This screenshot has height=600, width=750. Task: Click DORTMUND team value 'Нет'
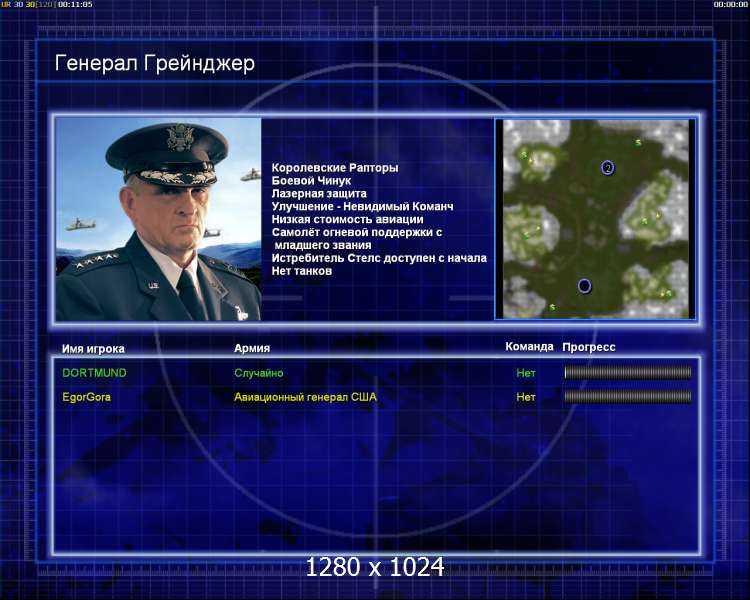[x=526, y=373]
